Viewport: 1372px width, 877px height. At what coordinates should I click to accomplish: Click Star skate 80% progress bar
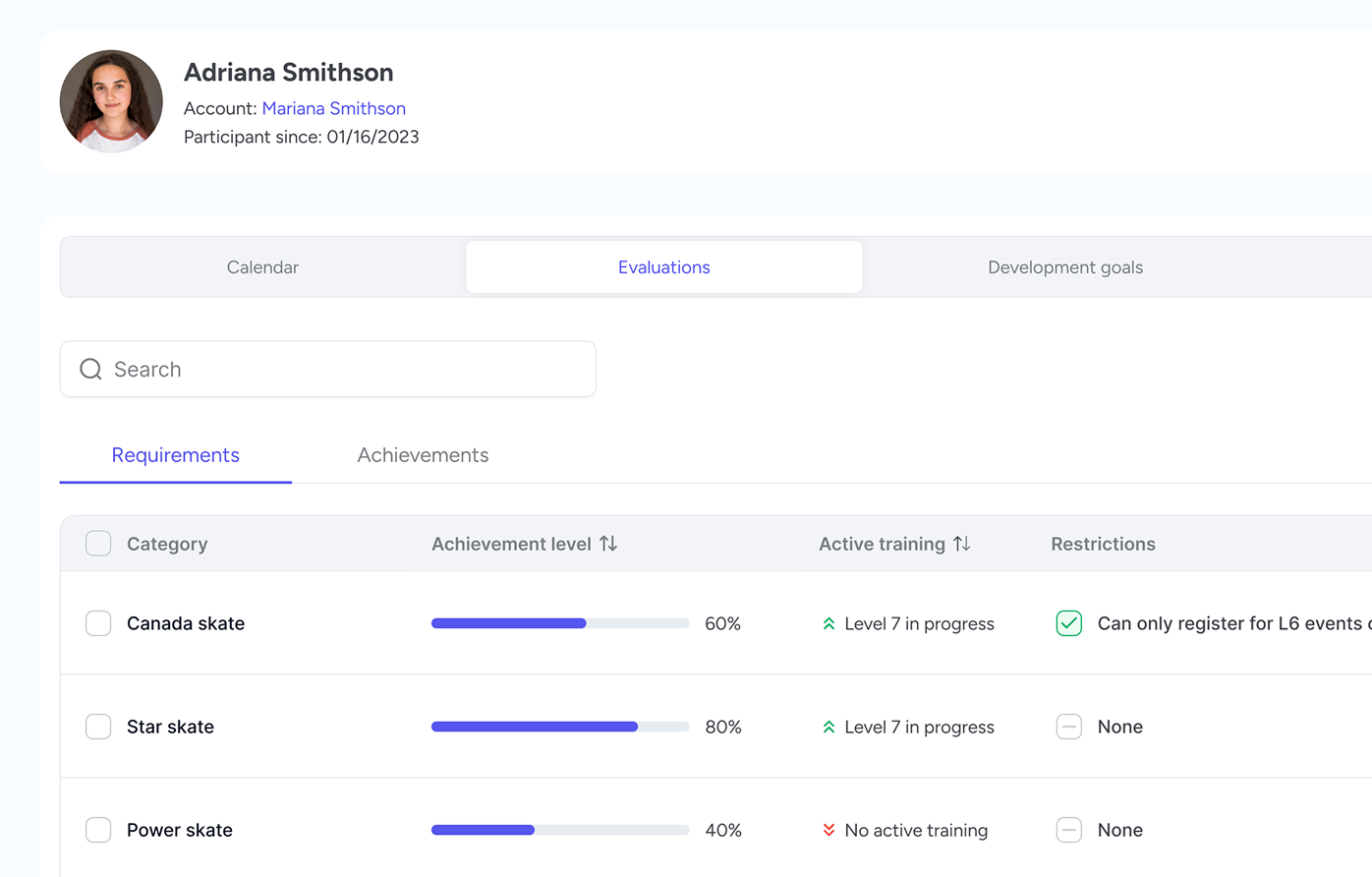[560, 727]
